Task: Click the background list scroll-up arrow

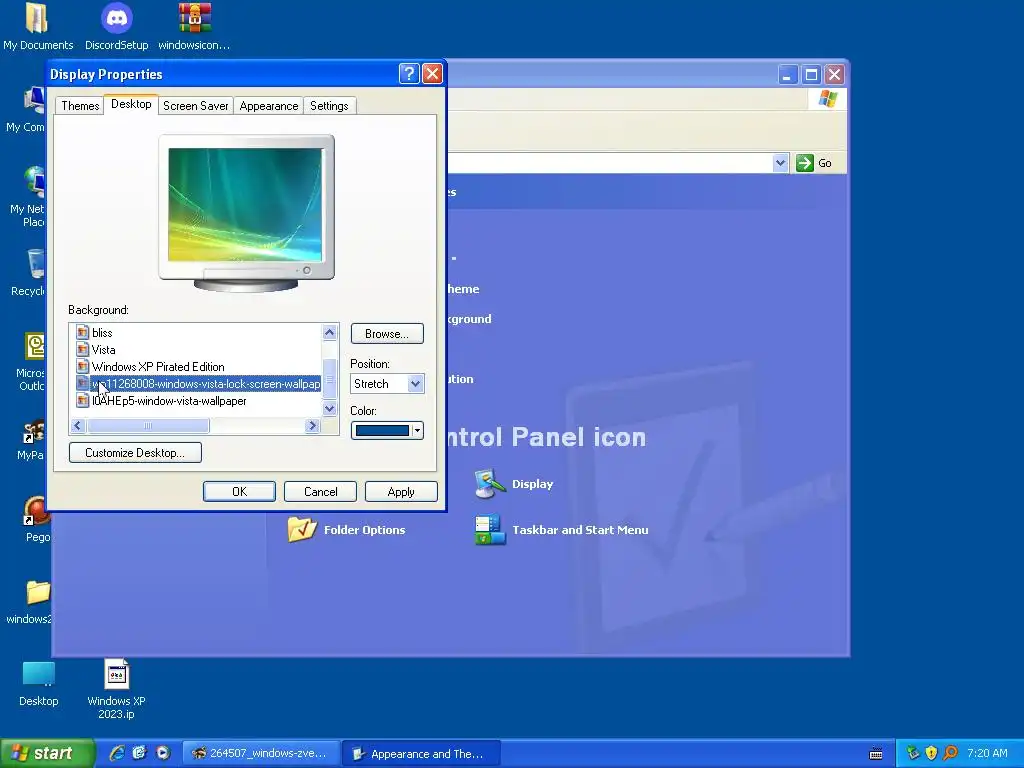Action: click(330, 333)
